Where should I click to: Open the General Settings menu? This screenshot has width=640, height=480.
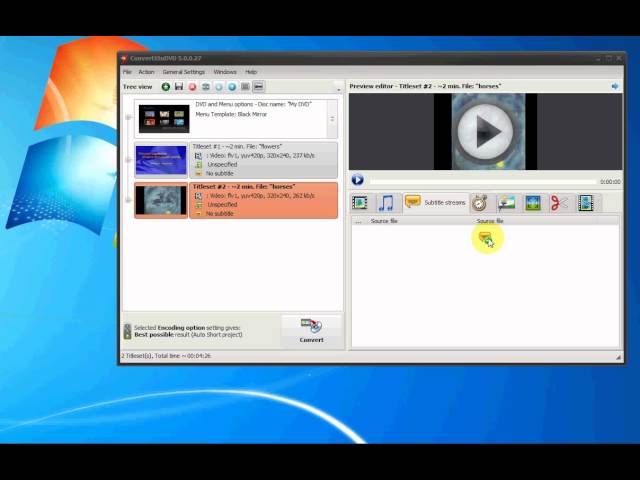click(183, 72)
